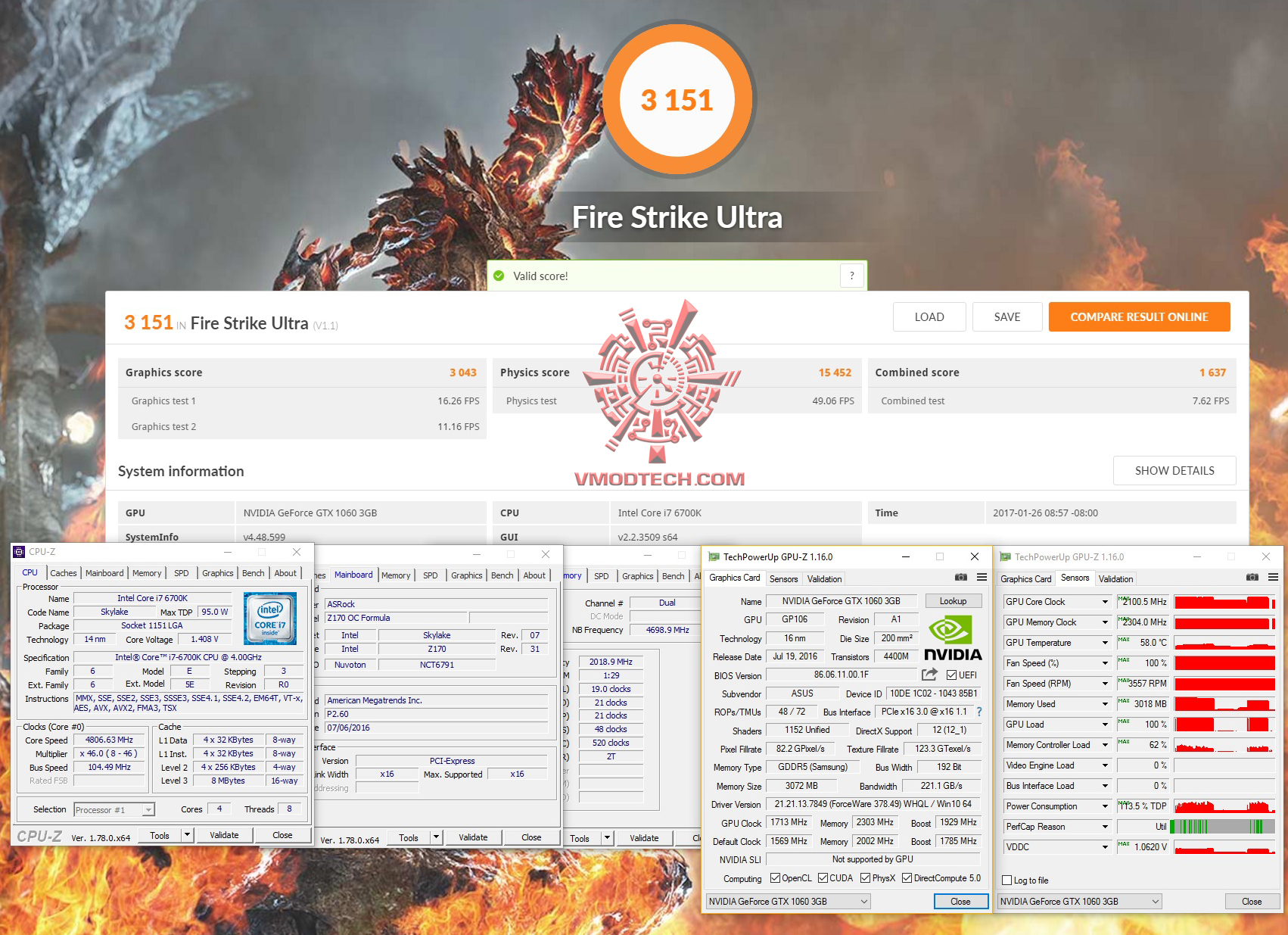Capture a screenshot with the GPU-Z camera icon
Screen dimensions: 1288x935
(960, 578)
